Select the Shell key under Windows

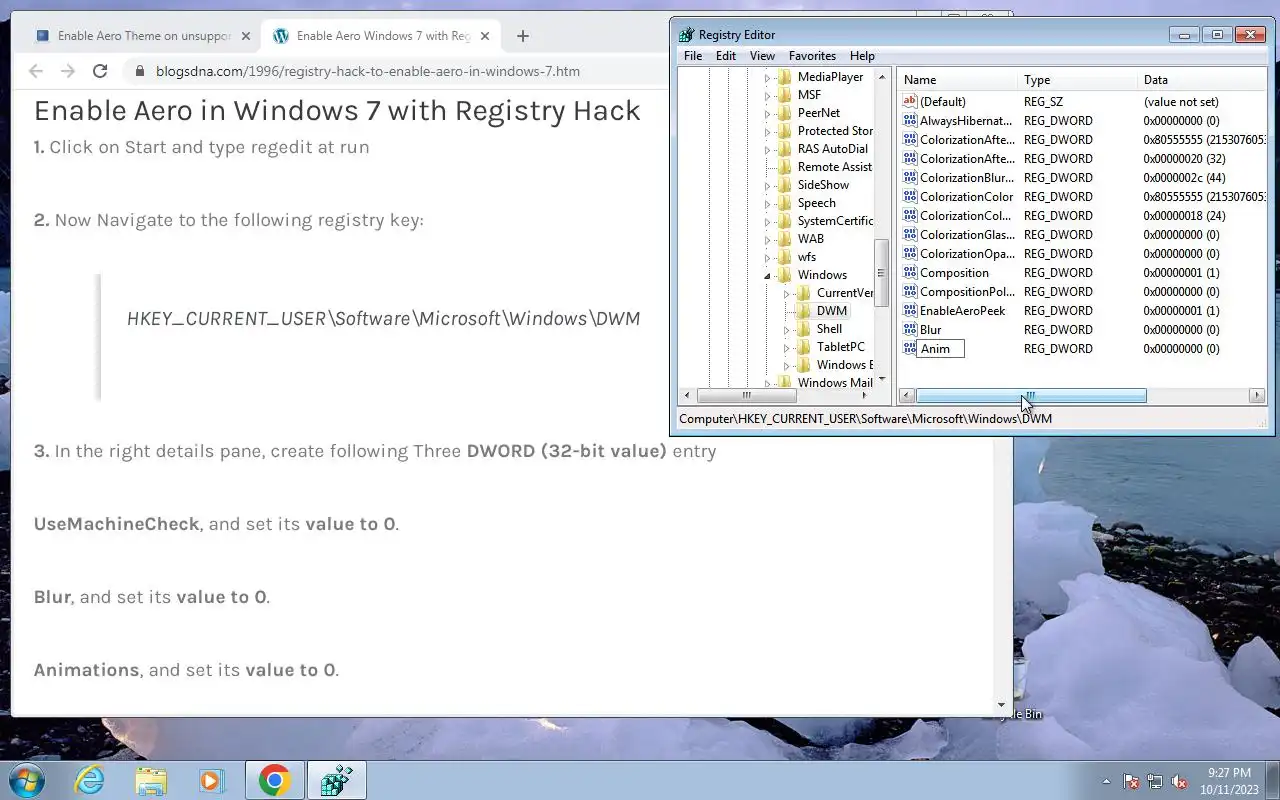(x=829, y=329)
